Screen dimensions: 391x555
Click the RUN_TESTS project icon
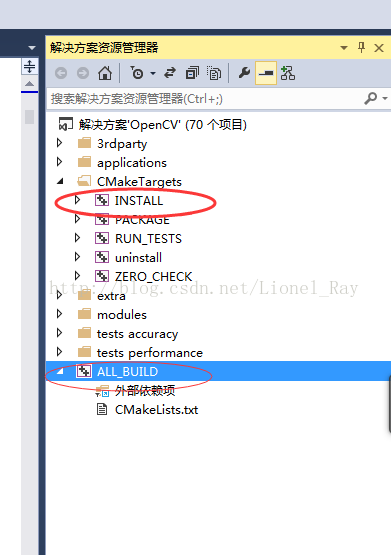click(102, 238)
